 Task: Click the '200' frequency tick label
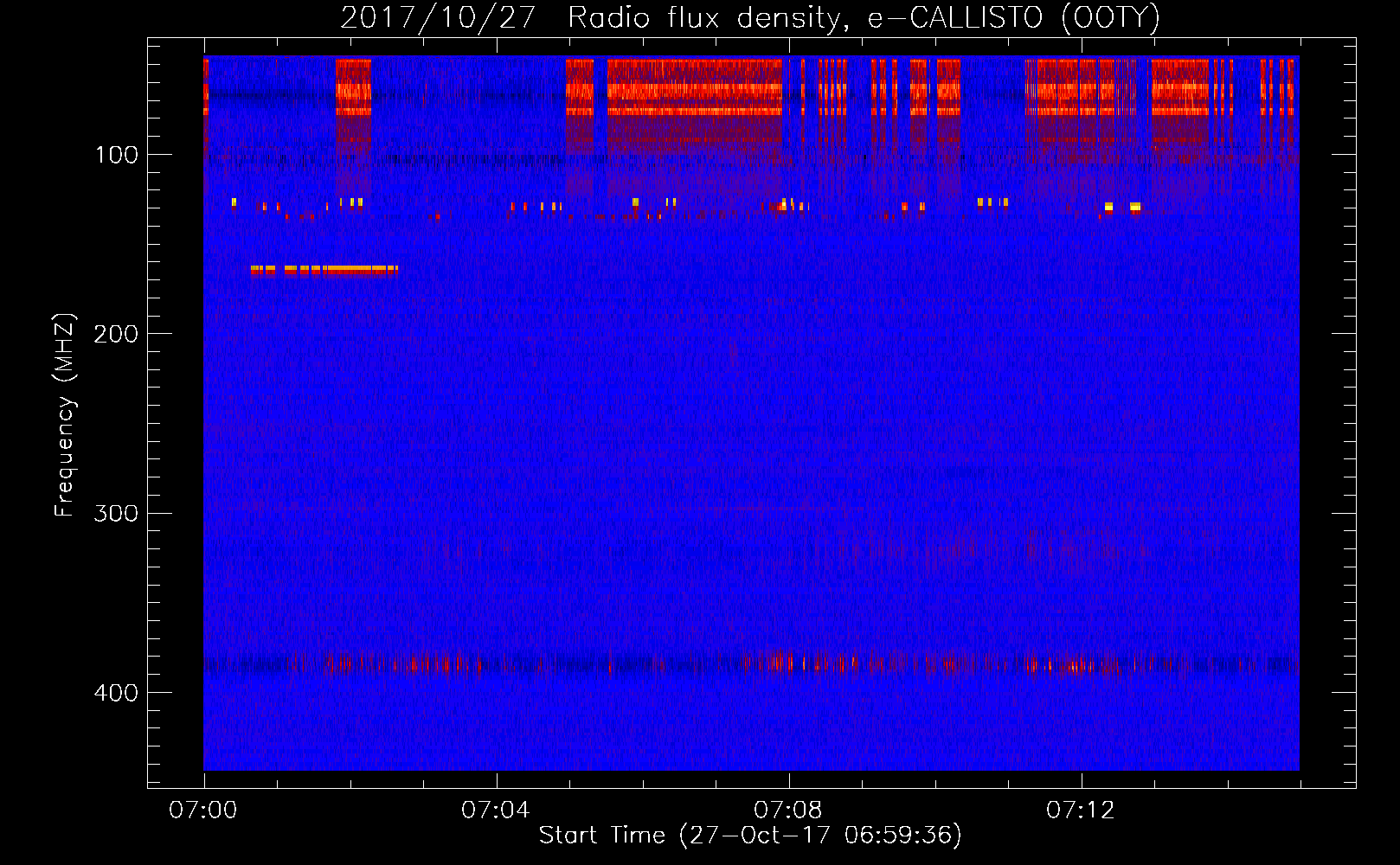[116, 334]
